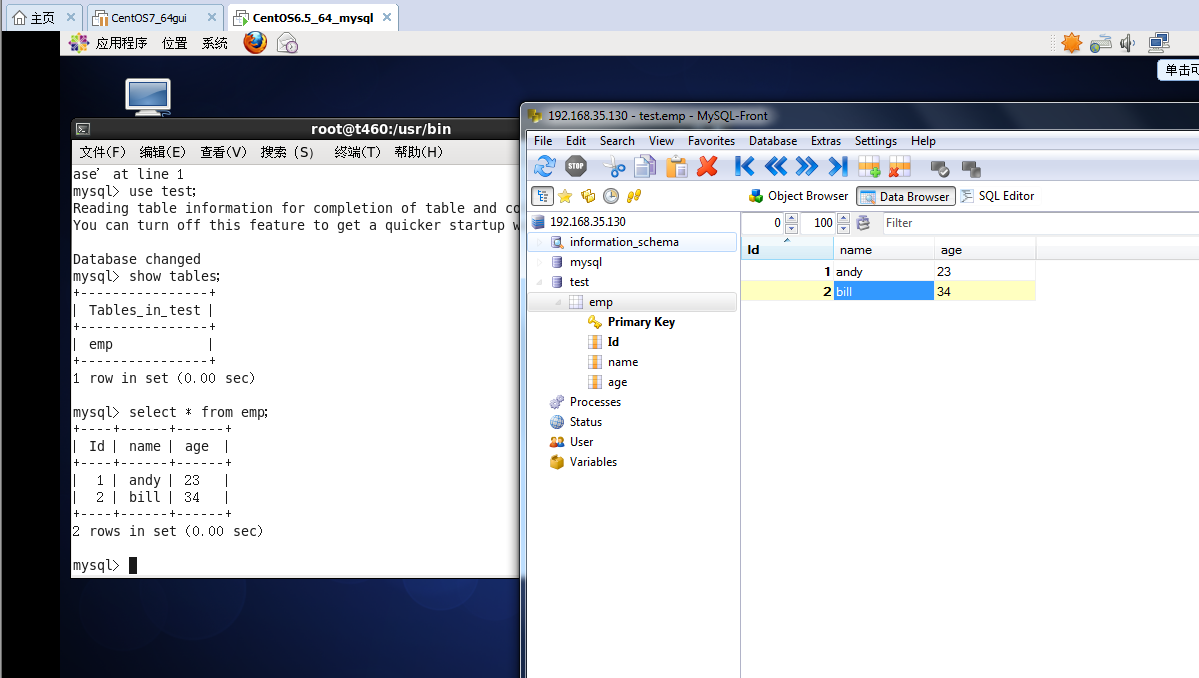Viewport: 1199px width, 678px height.
Task: Increase the limit 100 value with up stepper
Action: click(x=843, y=218)
